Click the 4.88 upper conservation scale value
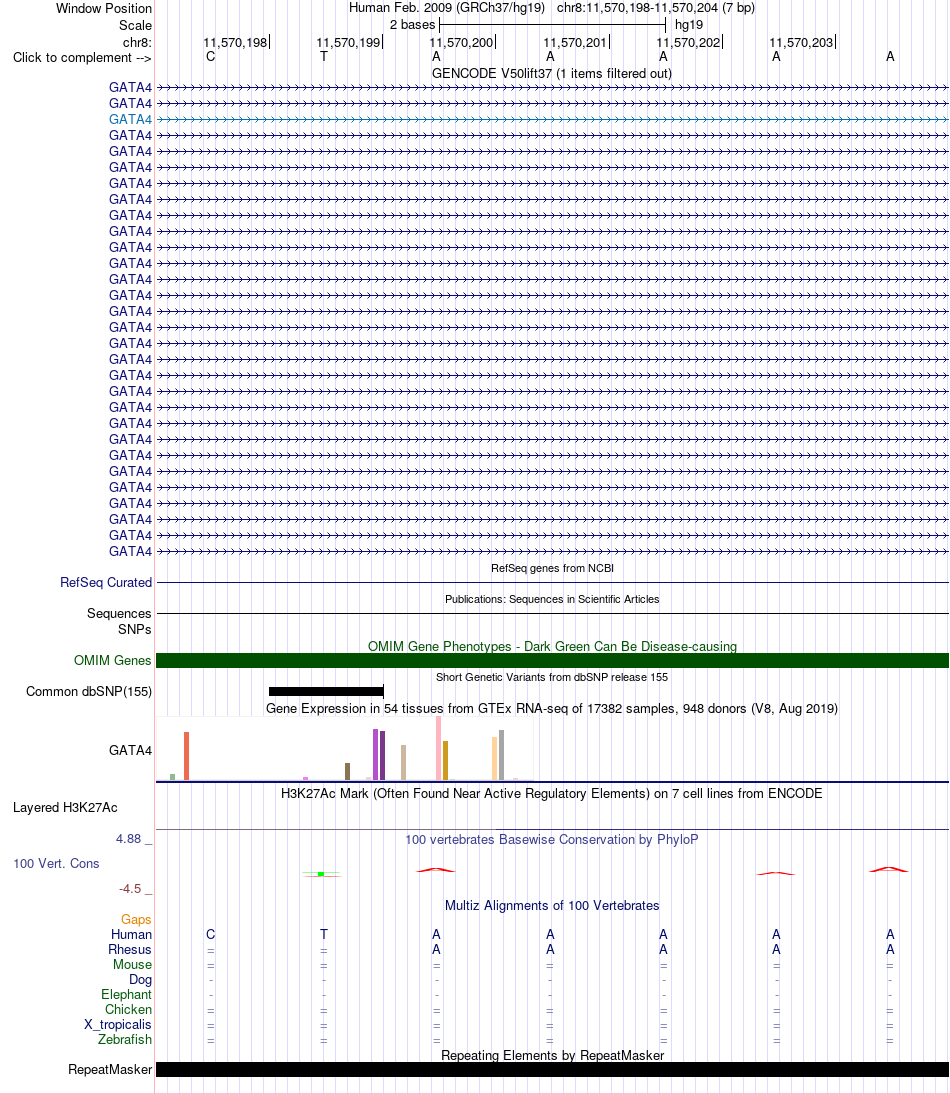The image size is (950, 1093). tap(128, 839)
